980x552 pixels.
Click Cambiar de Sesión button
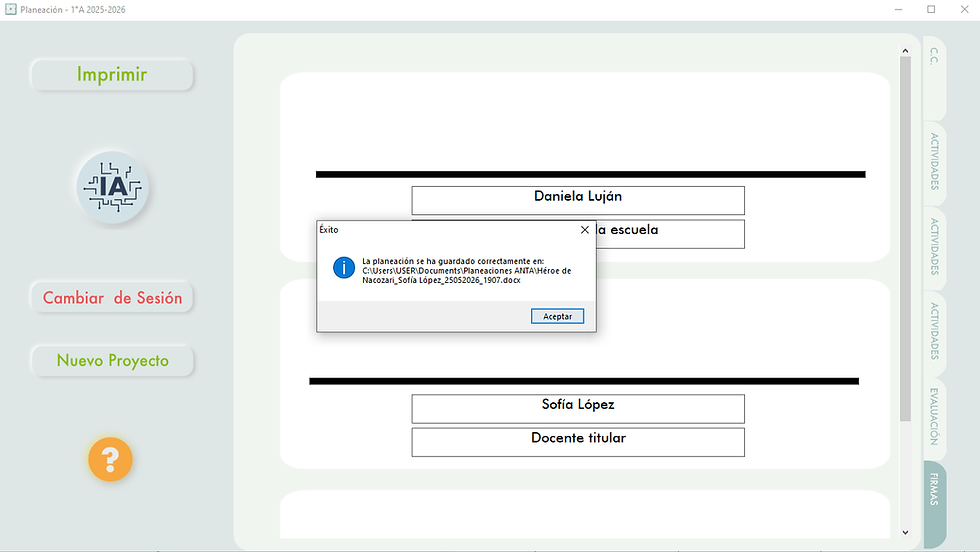pyautogui.click(x=112, y=298)
